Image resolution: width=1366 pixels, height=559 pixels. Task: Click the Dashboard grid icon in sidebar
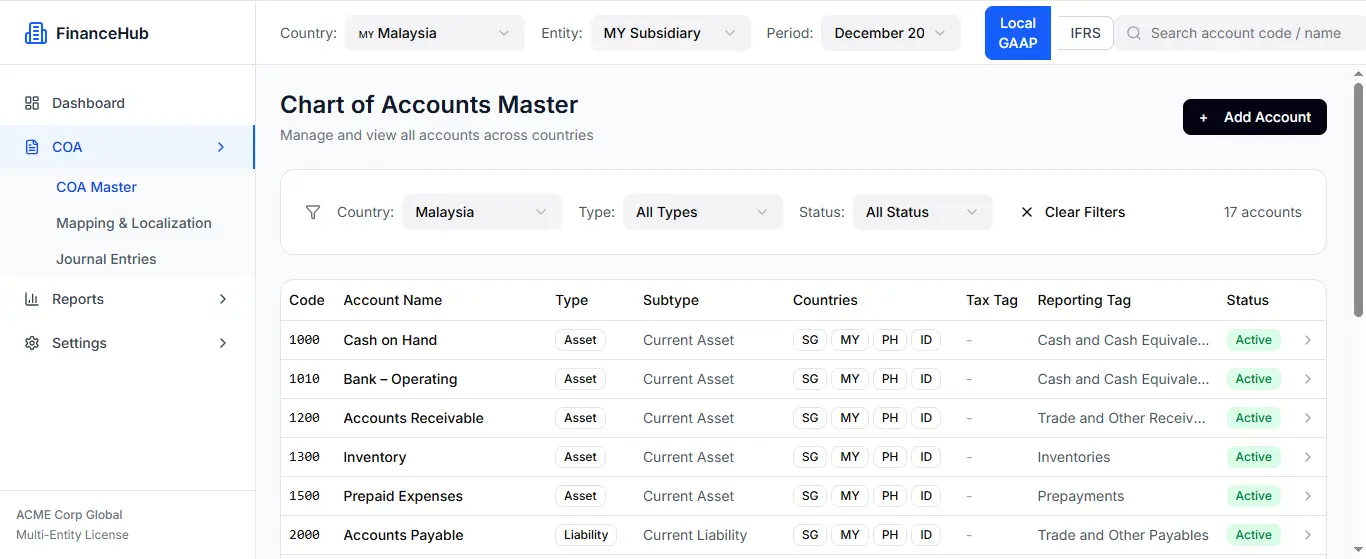32,103
